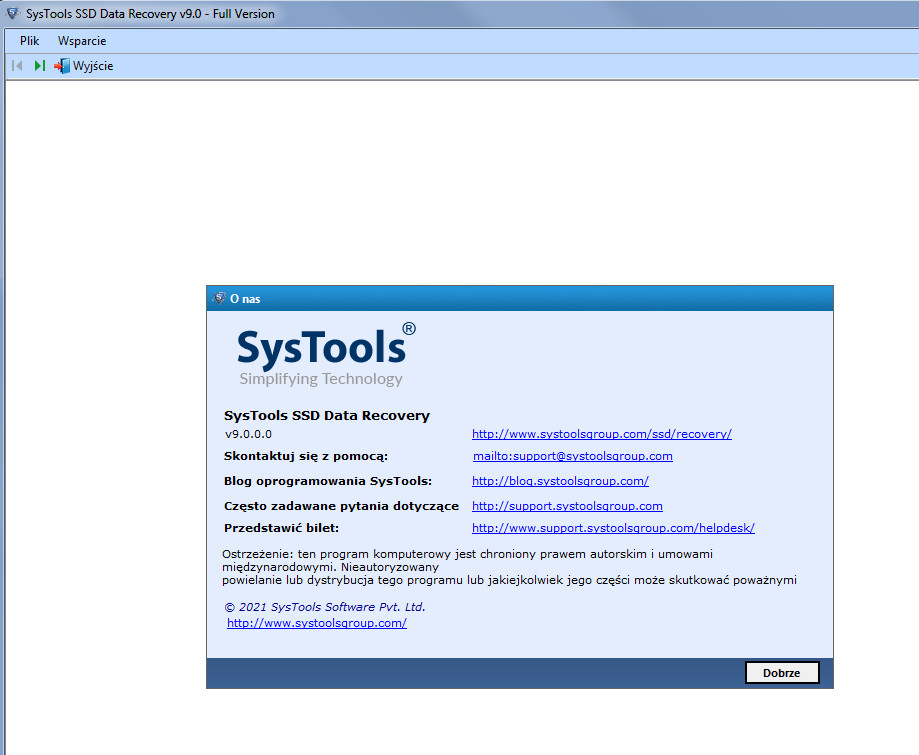The height and width of the screenshot is (755, 919).
Task: Click the Ostrzeżenie warning paragraph
Action: tap(509, 567)
